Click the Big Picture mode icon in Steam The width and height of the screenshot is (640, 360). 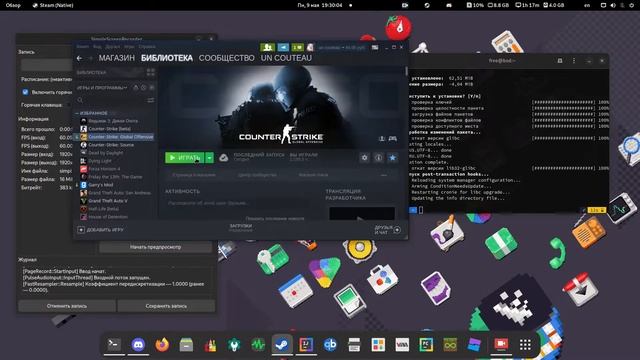[375, 47]
